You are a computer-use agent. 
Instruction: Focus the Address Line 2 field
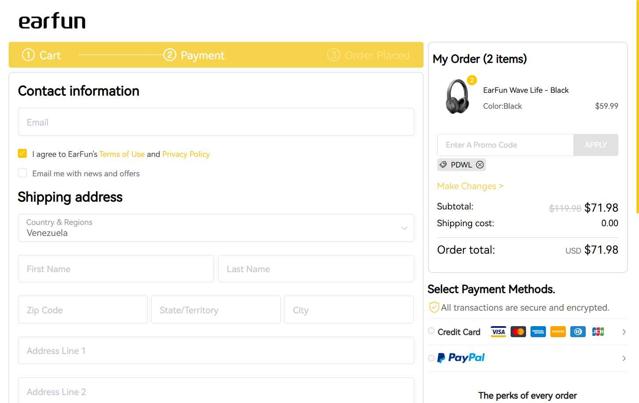click(216, 391)
